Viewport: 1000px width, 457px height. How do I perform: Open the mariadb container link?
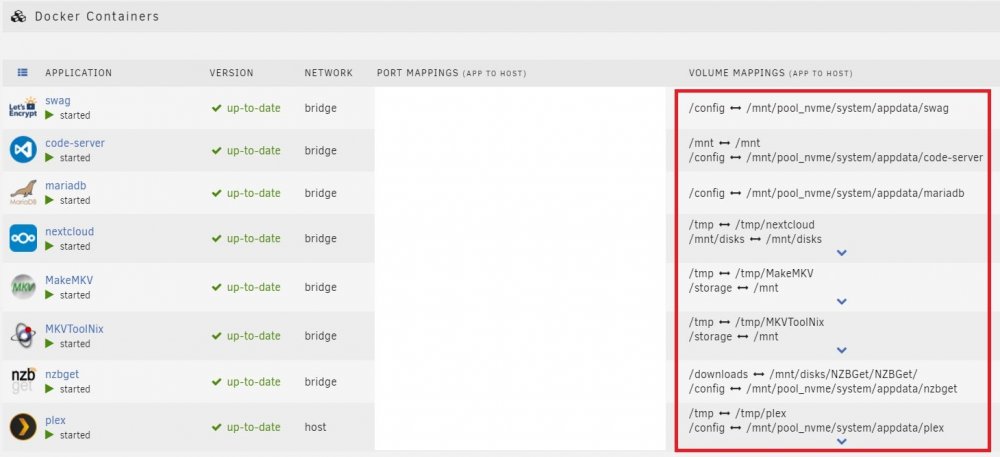66,185
